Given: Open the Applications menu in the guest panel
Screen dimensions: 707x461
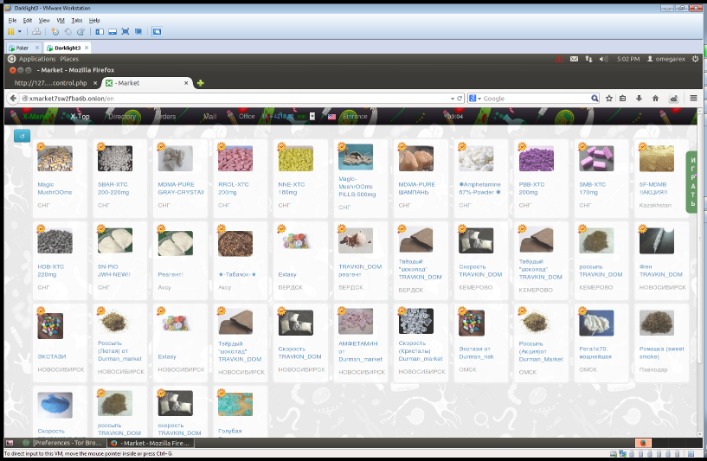Looking at the screenshot, I should [37, 59].
